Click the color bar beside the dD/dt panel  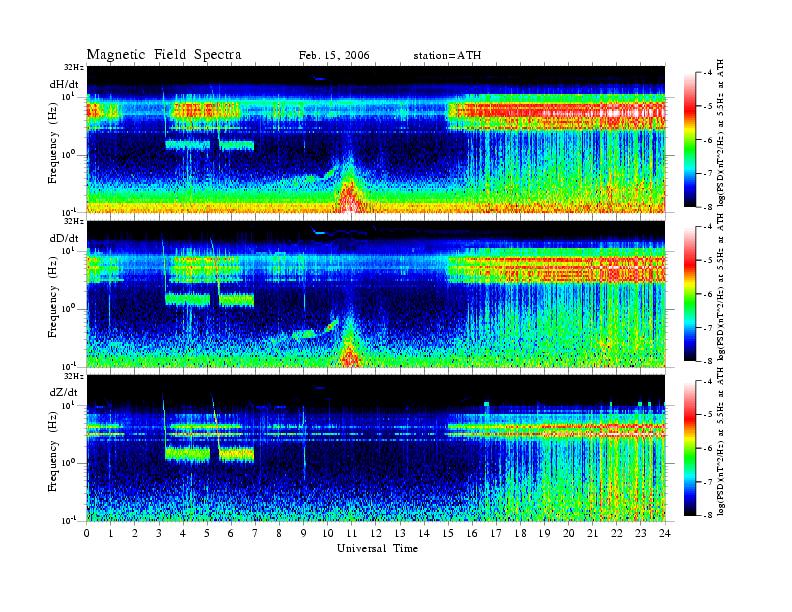point(689,293)
